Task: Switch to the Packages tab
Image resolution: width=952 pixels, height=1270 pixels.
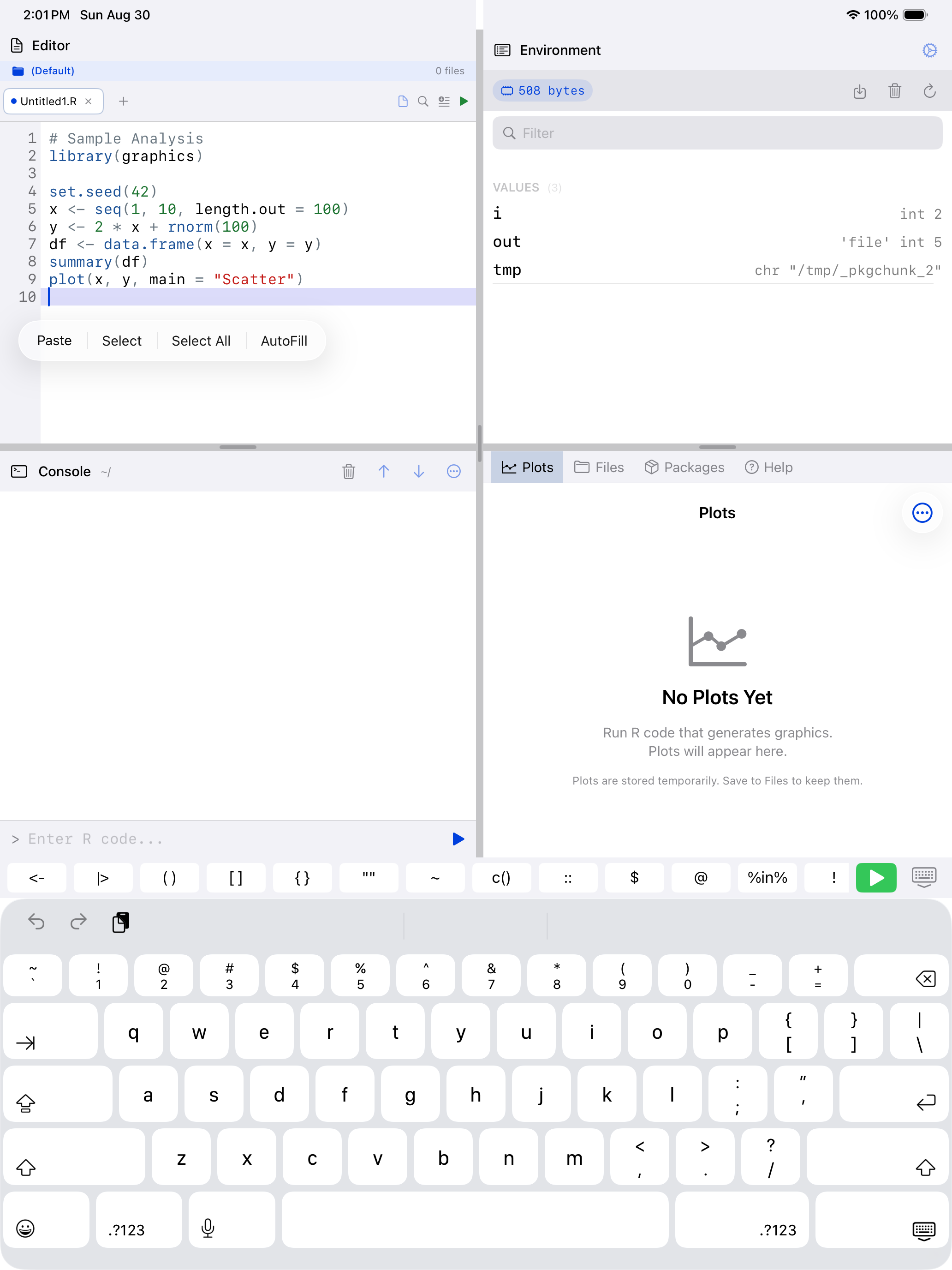Action: click(x=684, y=467)
